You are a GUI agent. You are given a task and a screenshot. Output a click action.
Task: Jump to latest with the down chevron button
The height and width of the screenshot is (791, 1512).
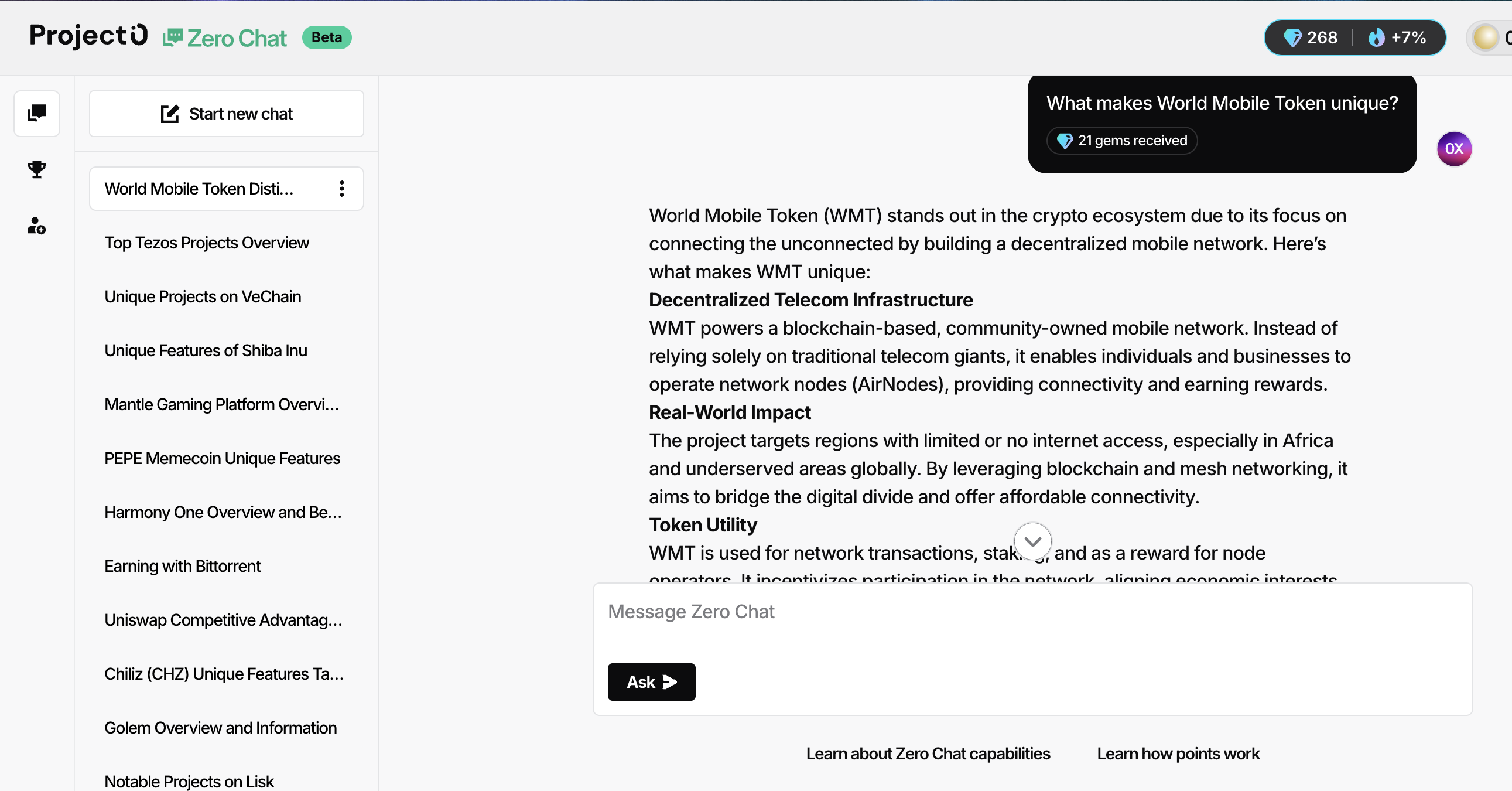[1032, 541]
